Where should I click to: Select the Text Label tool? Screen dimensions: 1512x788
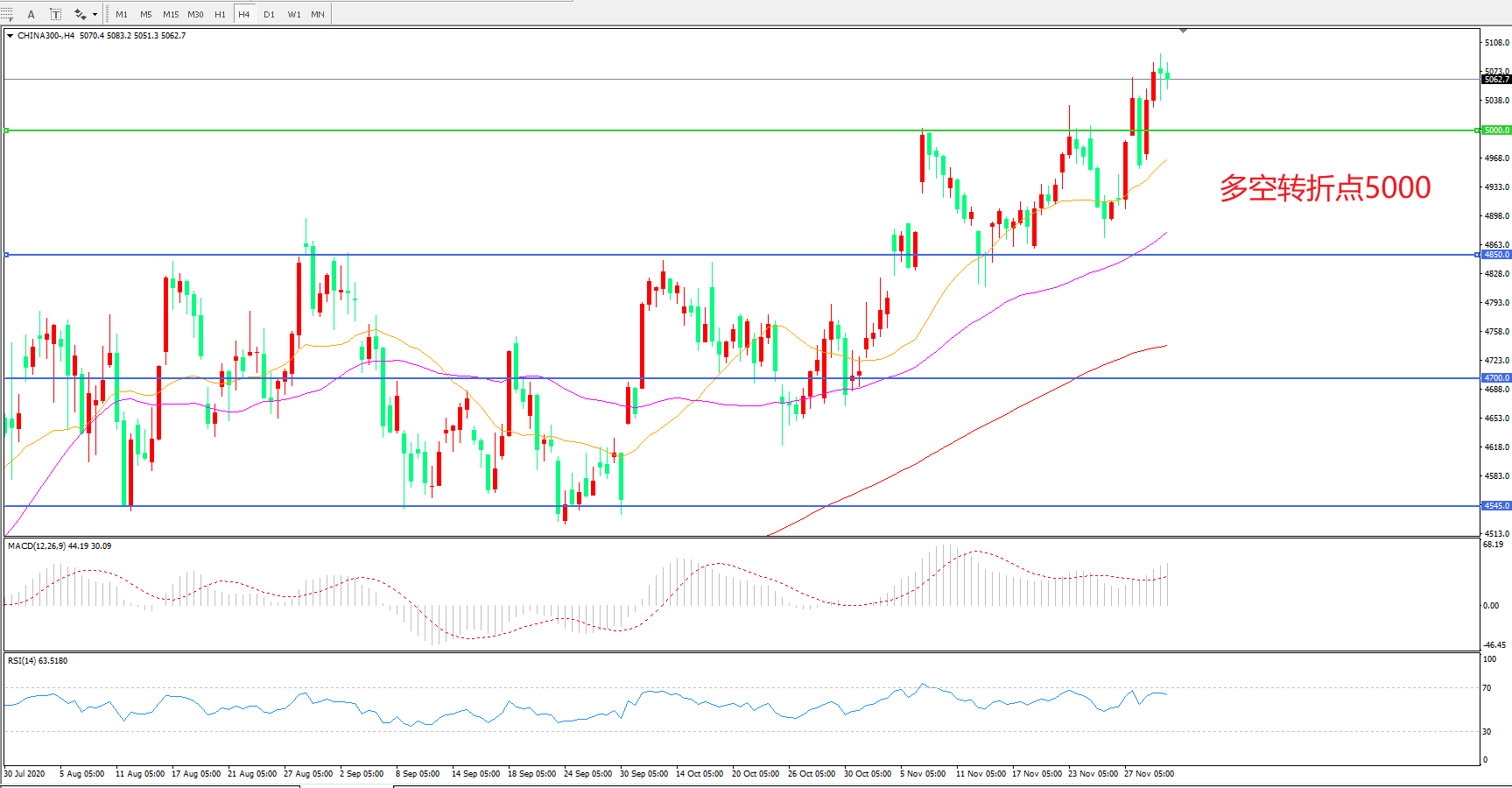click(x=55, y=14)
